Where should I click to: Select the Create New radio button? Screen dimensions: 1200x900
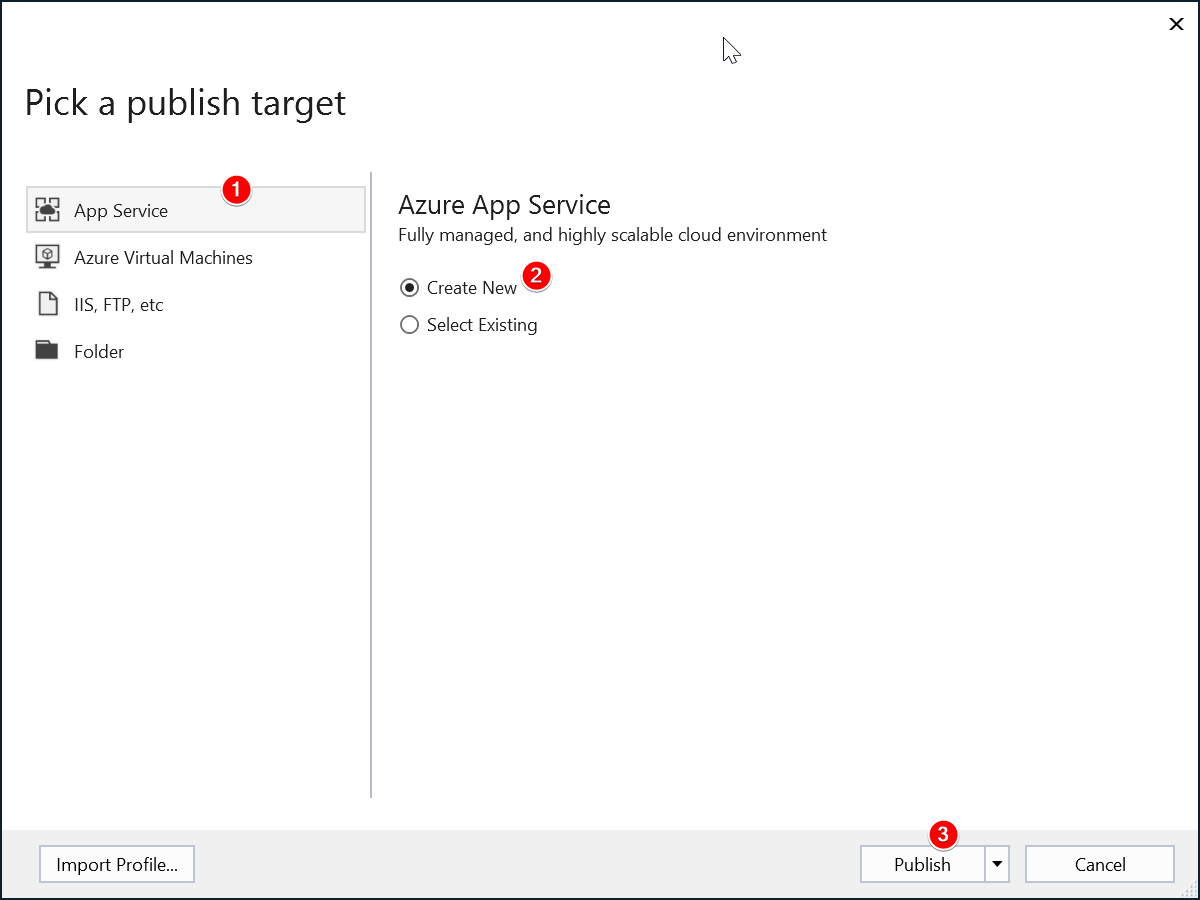(x=409, y=288)
